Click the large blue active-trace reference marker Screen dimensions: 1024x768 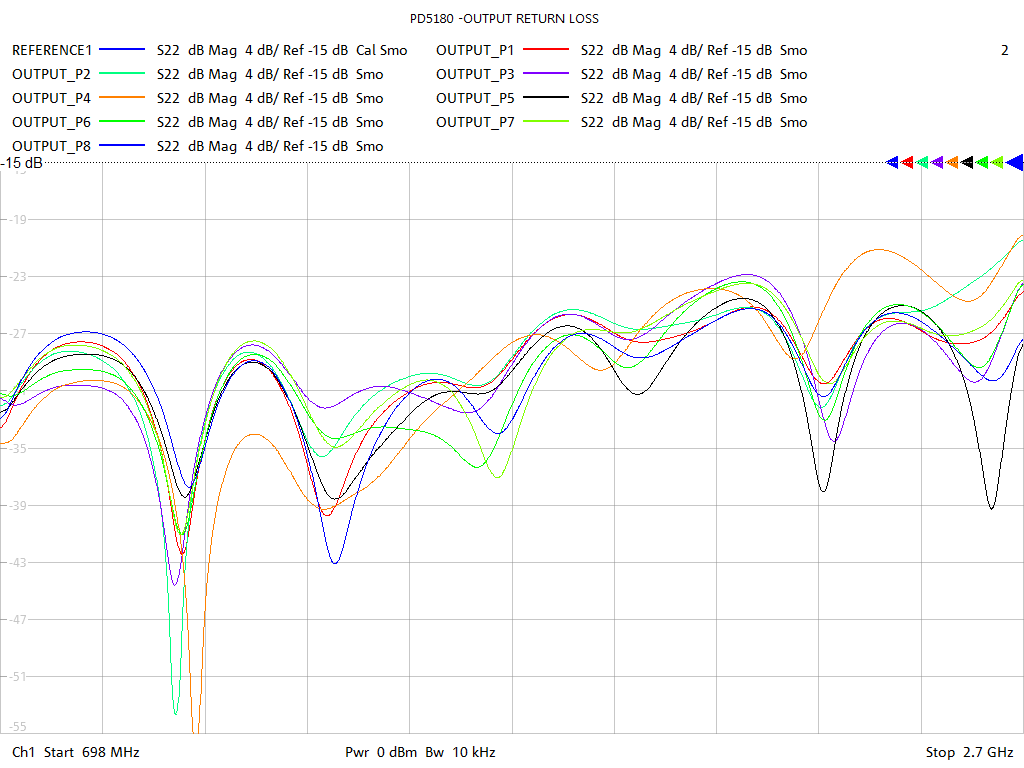click(x=1015, y=163)
